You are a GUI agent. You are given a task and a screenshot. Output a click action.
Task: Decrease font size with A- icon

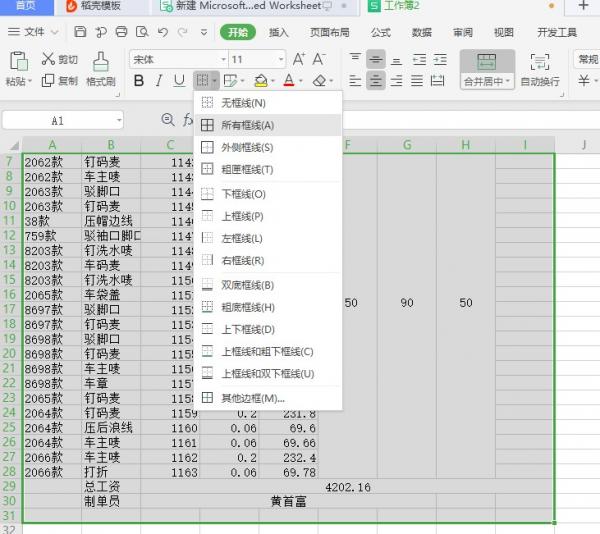[318, 59]
